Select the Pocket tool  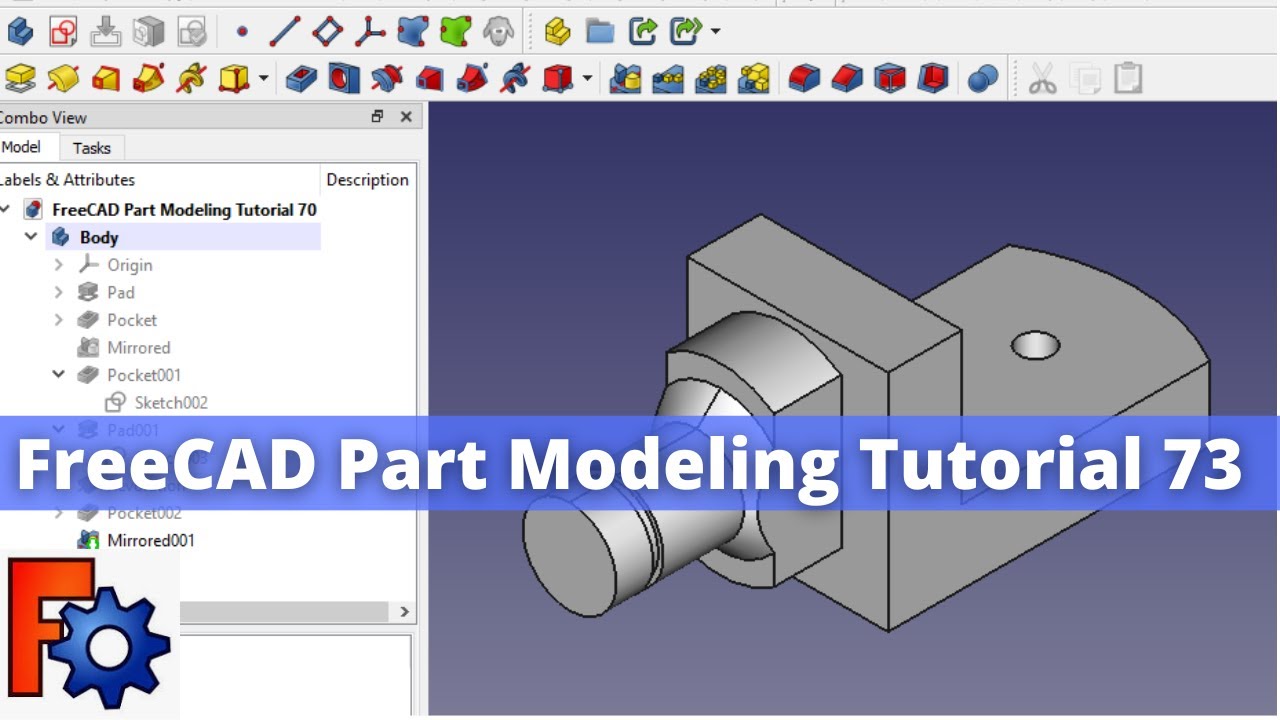pyautogui.click(x=301, y=78)
